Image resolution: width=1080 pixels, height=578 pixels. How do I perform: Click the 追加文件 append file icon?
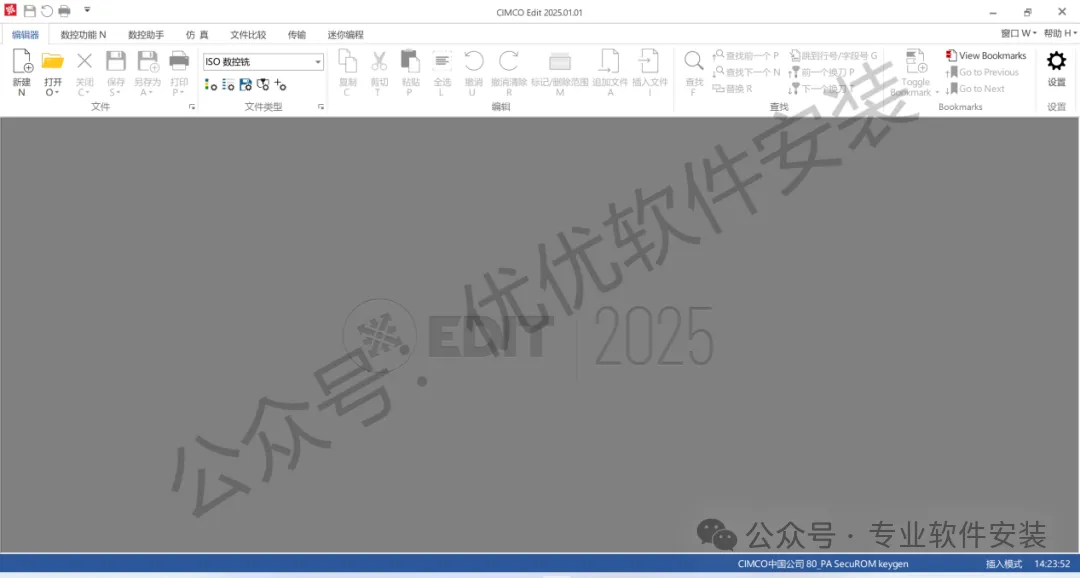coord(610,61)
